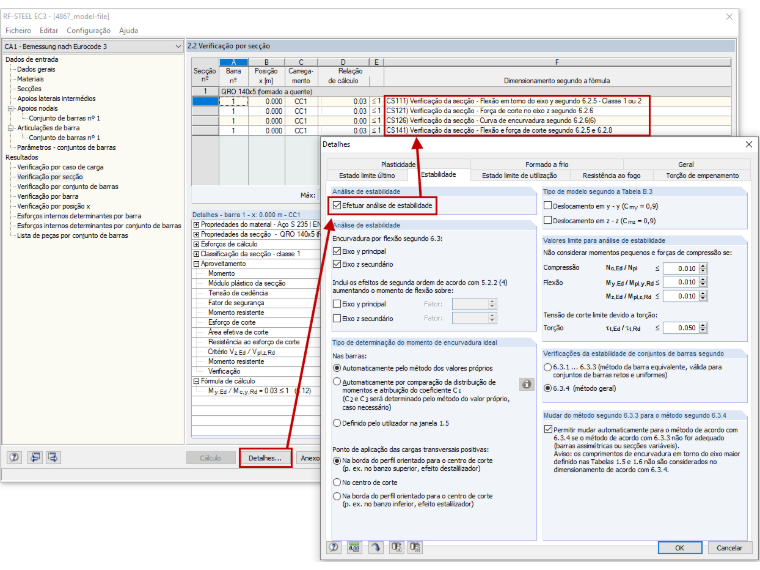Switch to the 'Estado limite último' tab
Screen dimensions: 760x570
coord(367,175)
